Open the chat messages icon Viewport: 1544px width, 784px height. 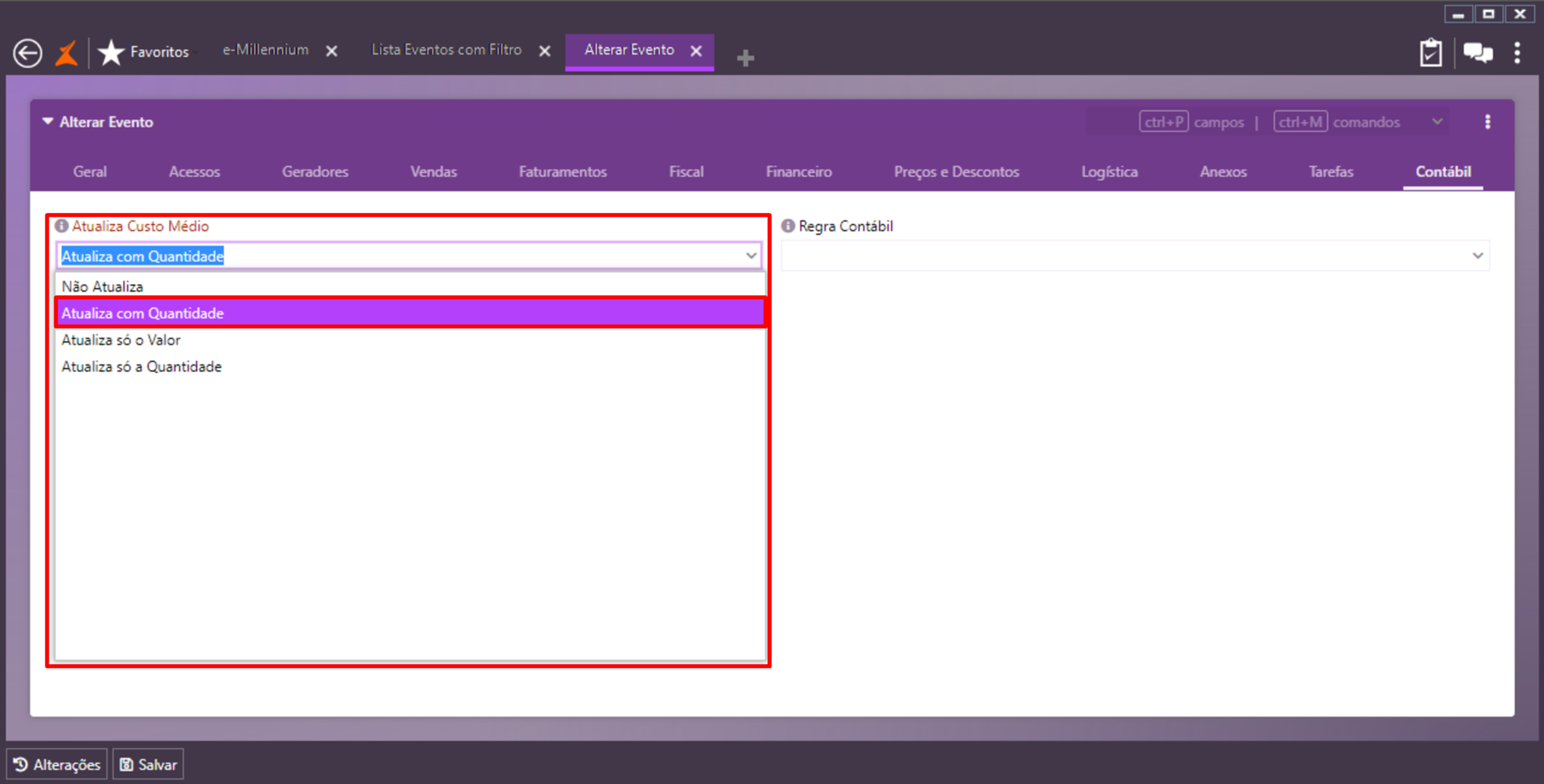tap(1477, 53)
